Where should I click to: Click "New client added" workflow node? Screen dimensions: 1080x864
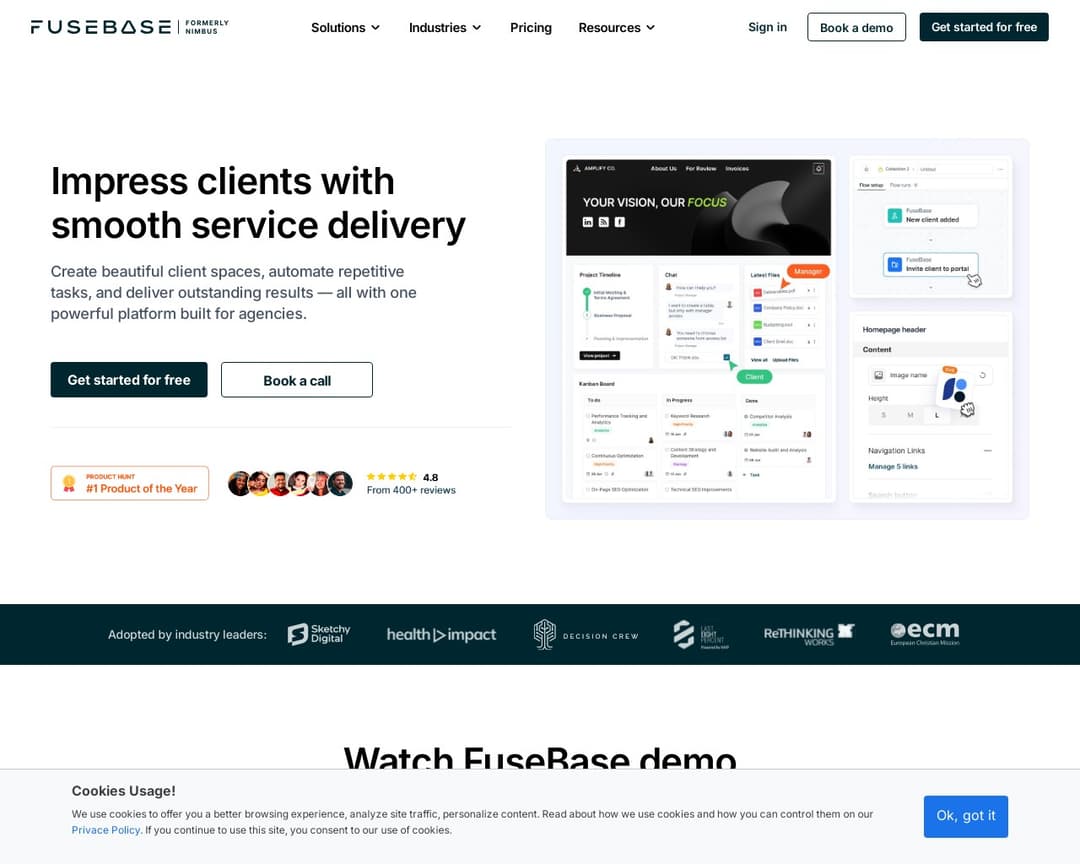tap(931, 216)
